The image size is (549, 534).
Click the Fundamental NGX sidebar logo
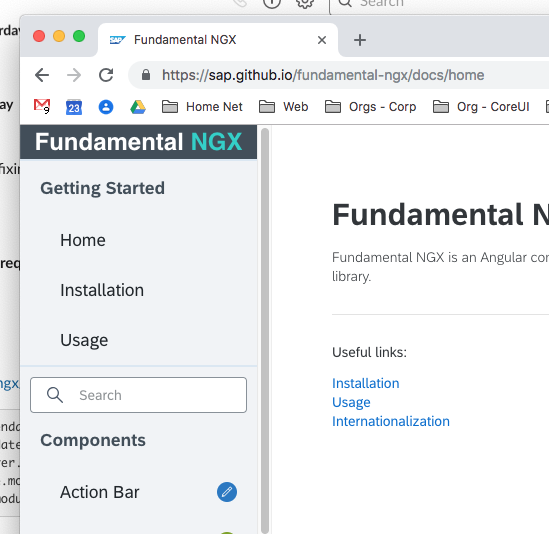138,142
